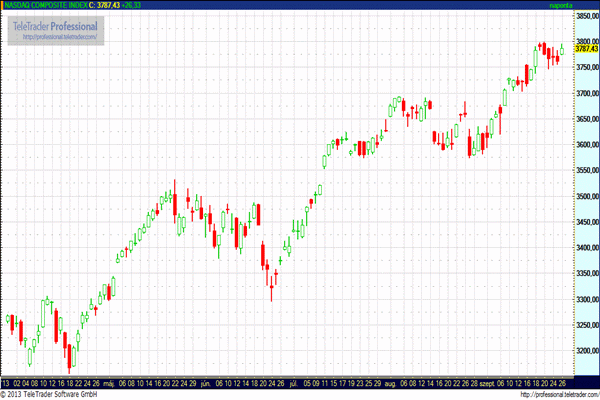Click the TeleTrader Software GmbH copyright text
This screenshot has width=600, height=400.
coord(51,394)
